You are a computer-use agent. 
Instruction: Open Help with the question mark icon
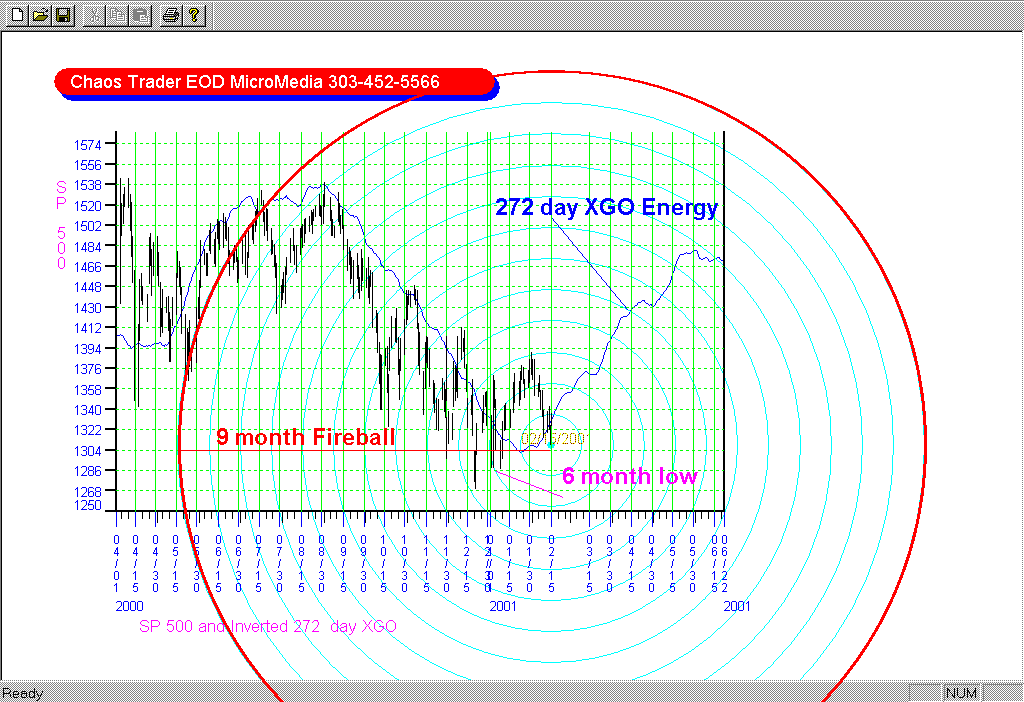(194, 14)
